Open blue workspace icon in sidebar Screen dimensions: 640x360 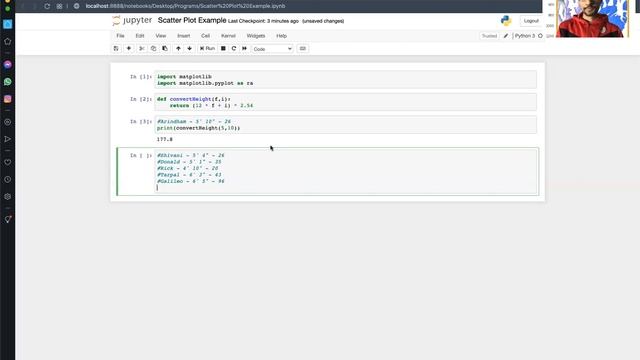point(8,24)
